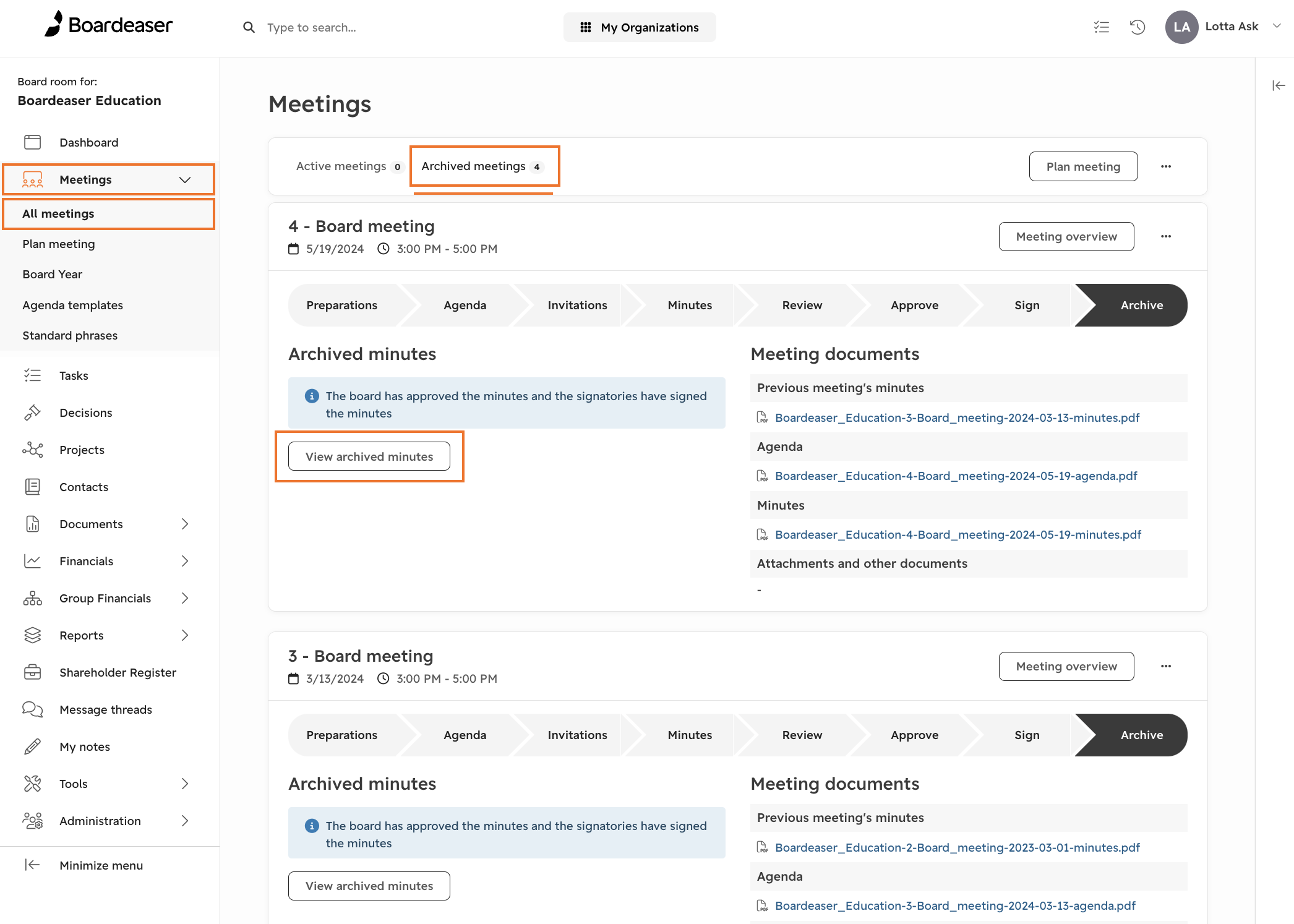Click the Group Financials hierarchy icon

click(x=32, y=598)
